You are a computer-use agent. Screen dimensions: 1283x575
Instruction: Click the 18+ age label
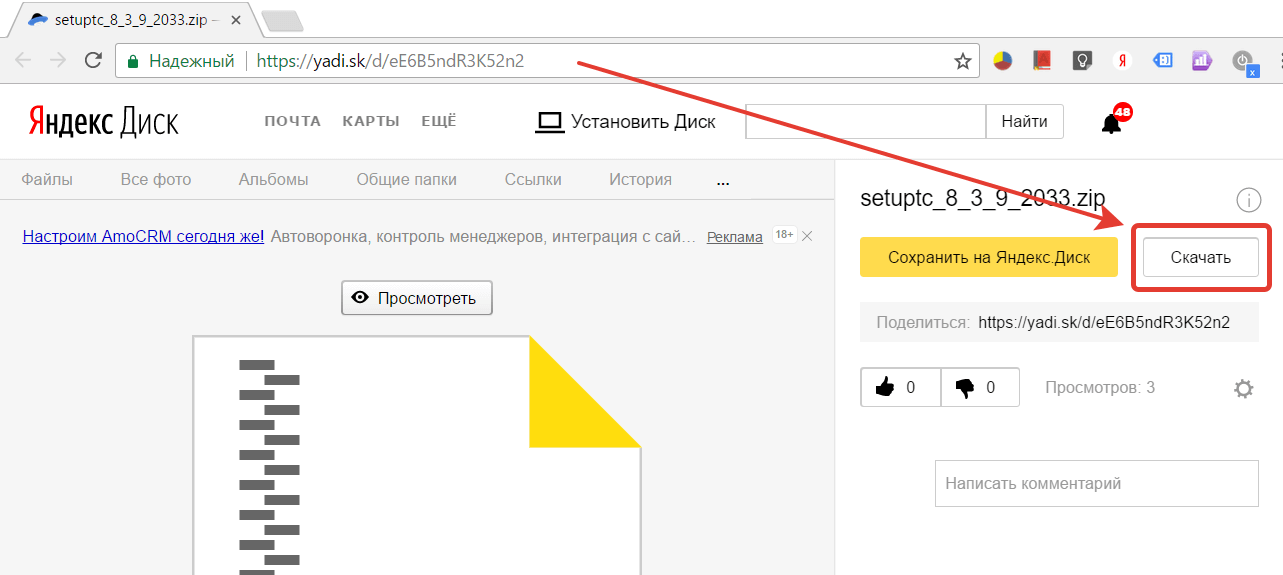(785, 236)
